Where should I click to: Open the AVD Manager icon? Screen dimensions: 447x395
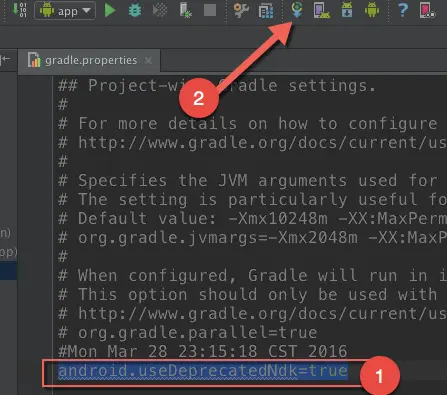click(322, 10)
